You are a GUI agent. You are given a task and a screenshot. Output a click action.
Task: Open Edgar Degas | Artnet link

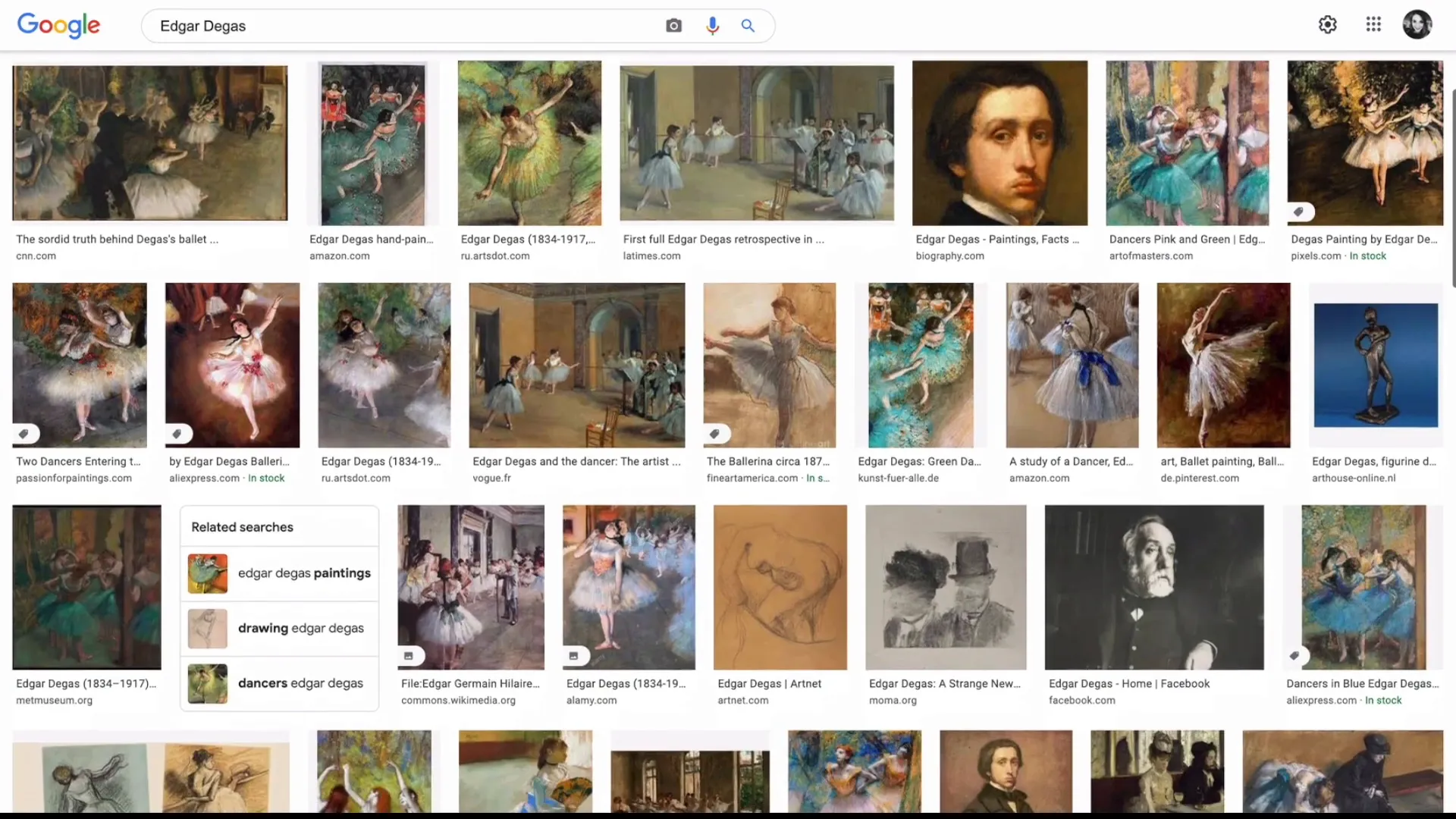click(769, 683)
